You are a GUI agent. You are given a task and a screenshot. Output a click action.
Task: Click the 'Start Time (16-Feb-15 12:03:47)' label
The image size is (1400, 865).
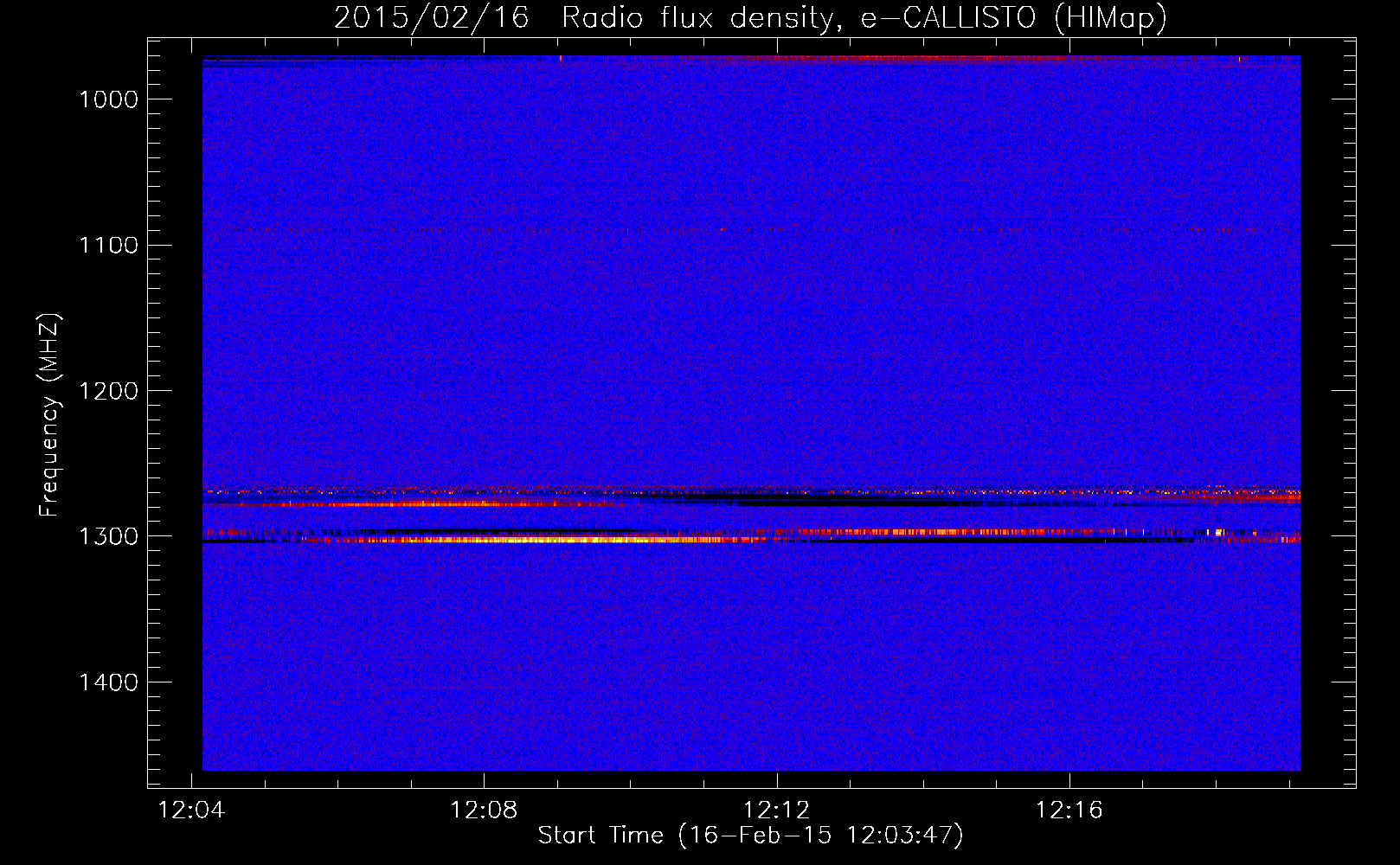750,836
